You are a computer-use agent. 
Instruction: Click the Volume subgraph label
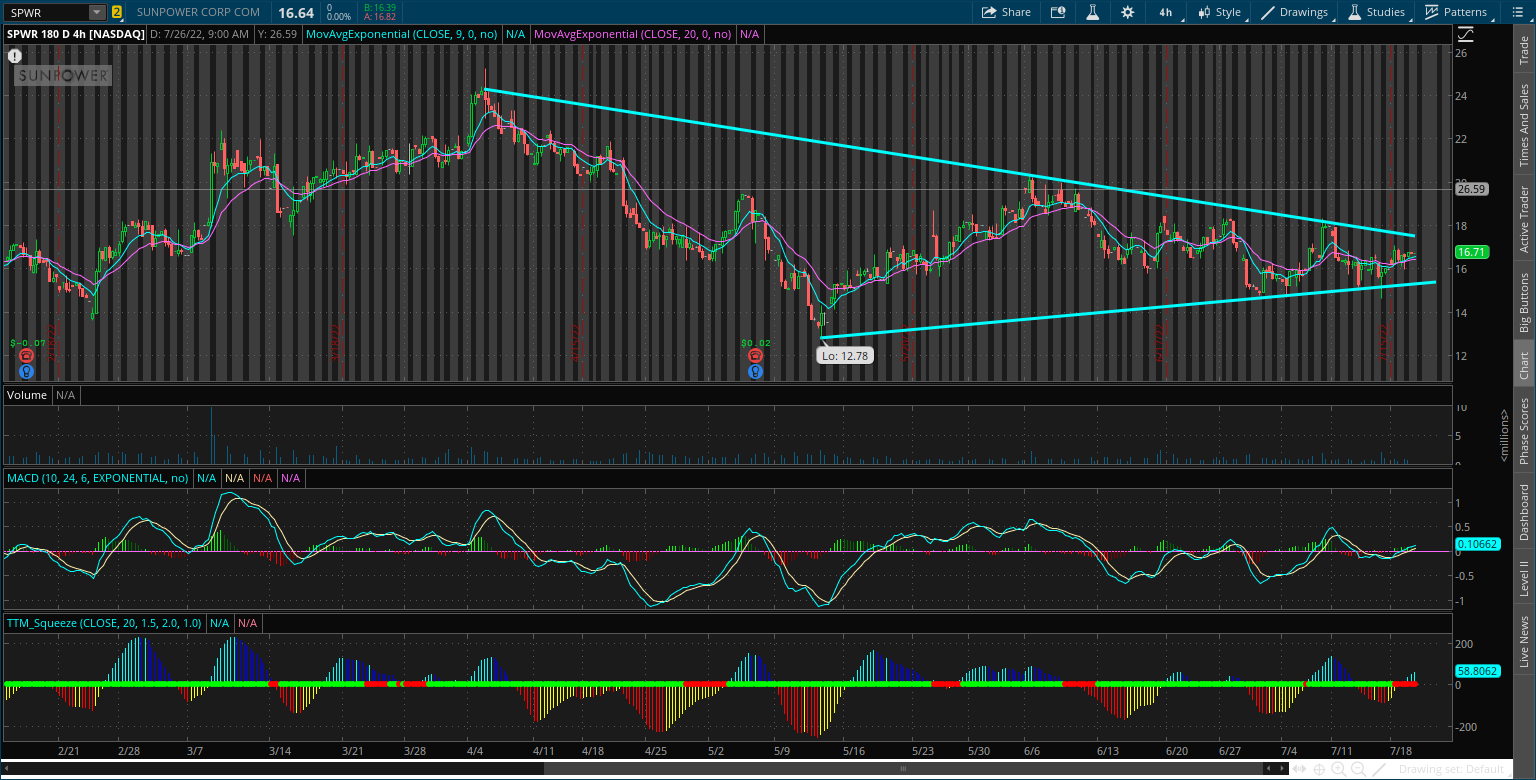coord(27,395)
